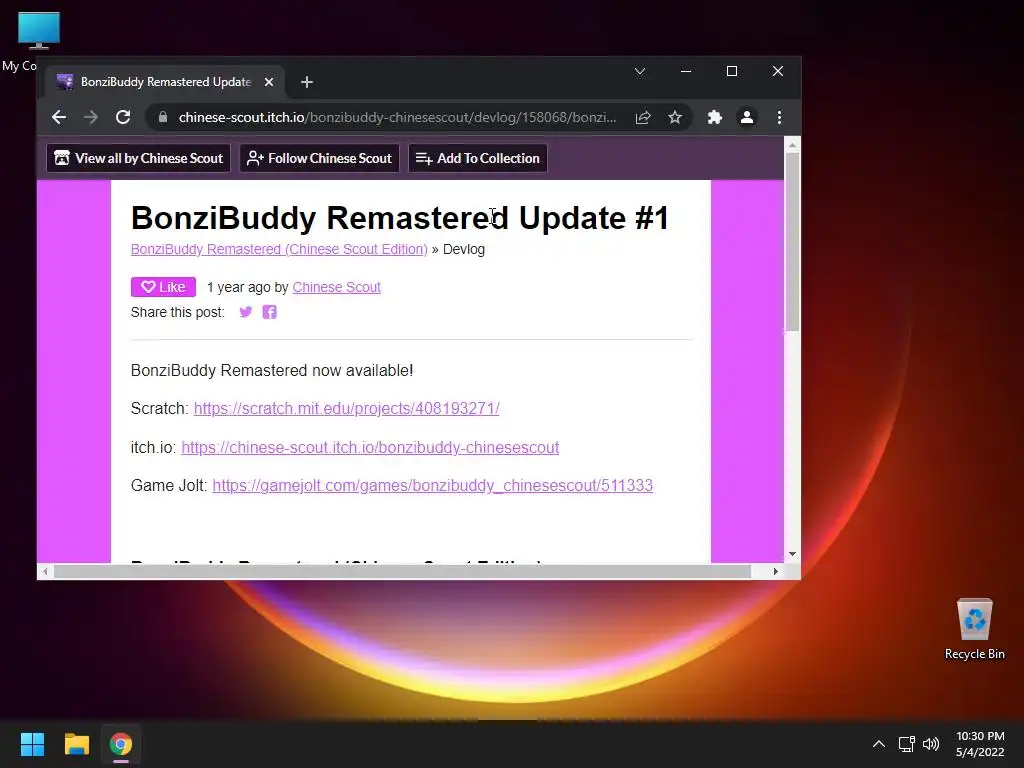The width and height of the screenshot is (1024, 768).
Task: Show hidden system tray icons
Action: tap(879, 744)
